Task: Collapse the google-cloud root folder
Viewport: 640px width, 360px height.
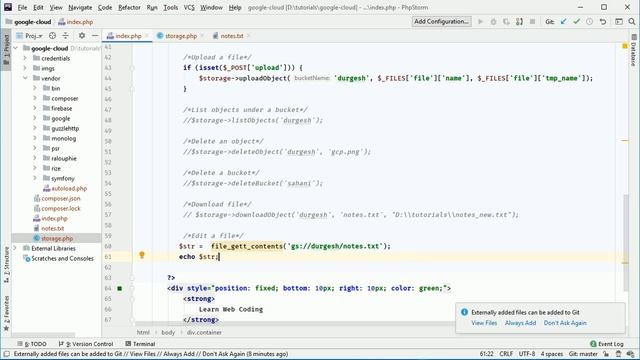Action: pos(16,48)
